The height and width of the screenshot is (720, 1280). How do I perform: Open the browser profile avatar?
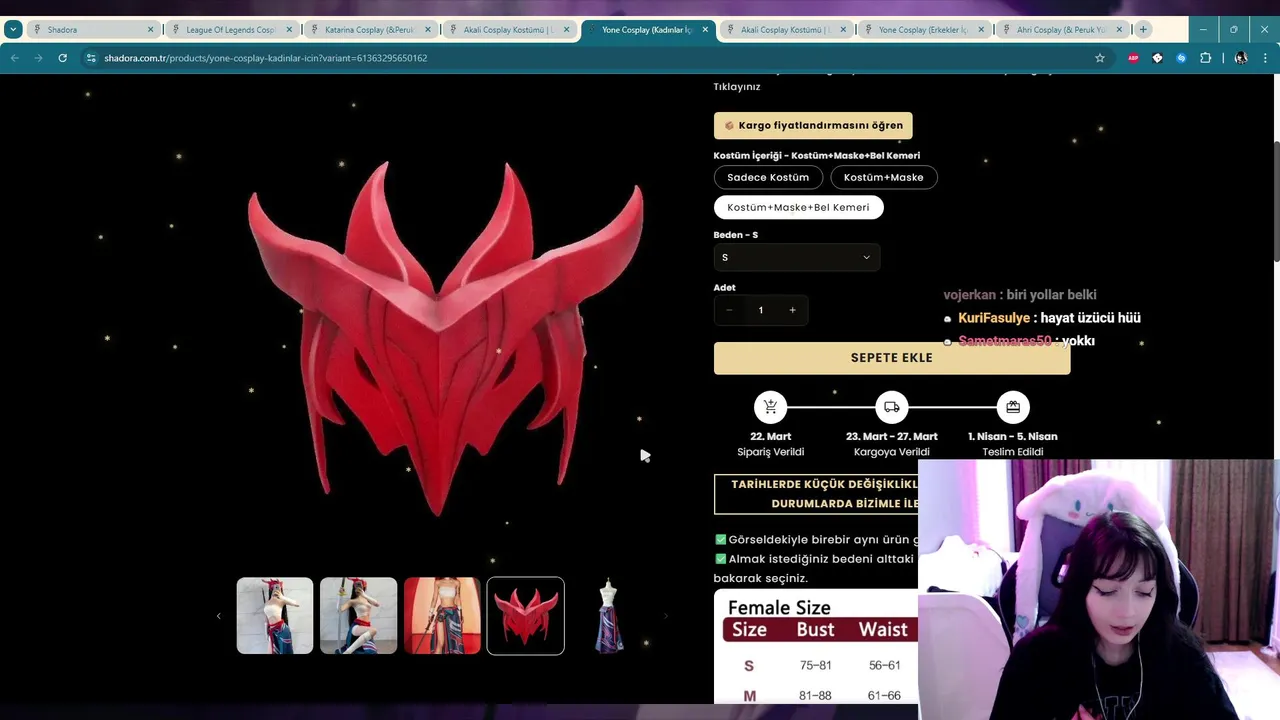[1241, 58]
